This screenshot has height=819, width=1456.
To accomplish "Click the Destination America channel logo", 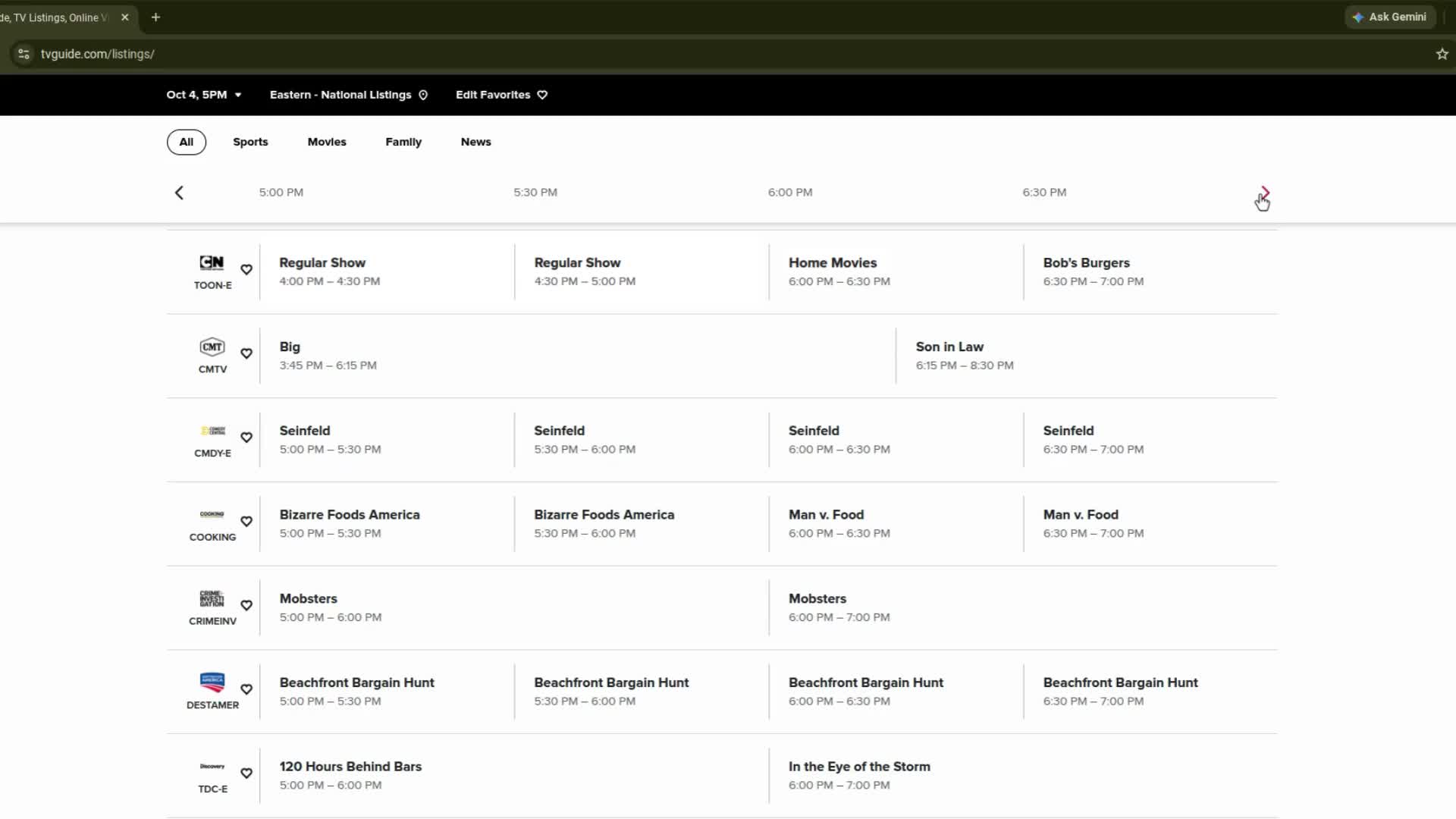I will click(212, 681).
